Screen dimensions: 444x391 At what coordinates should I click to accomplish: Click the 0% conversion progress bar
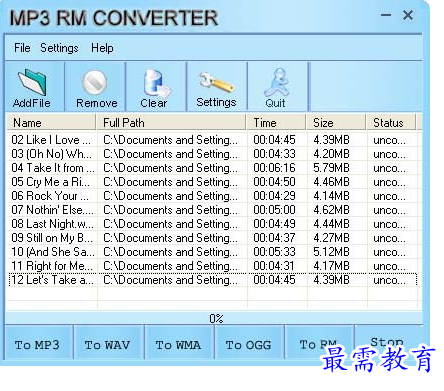pyautogui.click(x=214, y=318)
